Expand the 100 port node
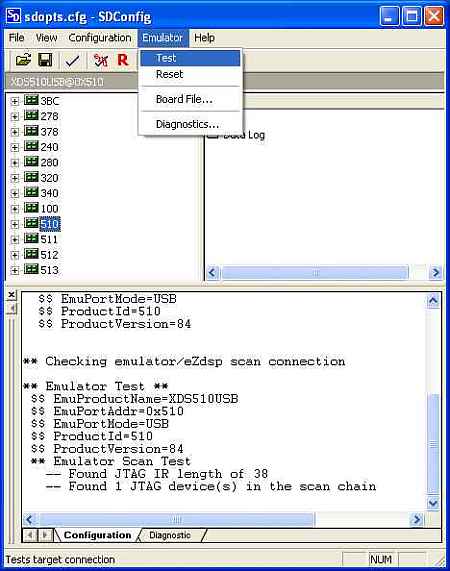The width and height of the screenshot is (450, 571). point(15,209)
